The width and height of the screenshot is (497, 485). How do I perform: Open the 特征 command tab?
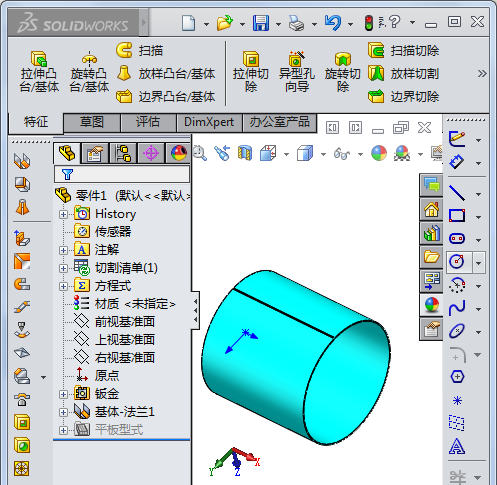(x=36, y=122)
